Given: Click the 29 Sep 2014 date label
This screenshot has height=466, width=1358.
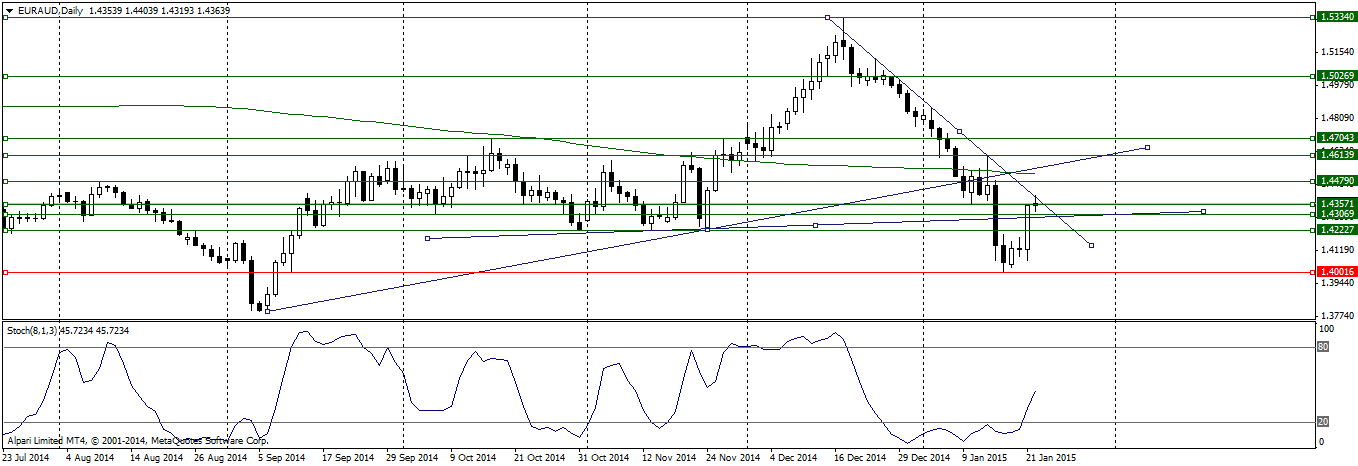Looking at the screenshot, I should (x=412, y=458).
